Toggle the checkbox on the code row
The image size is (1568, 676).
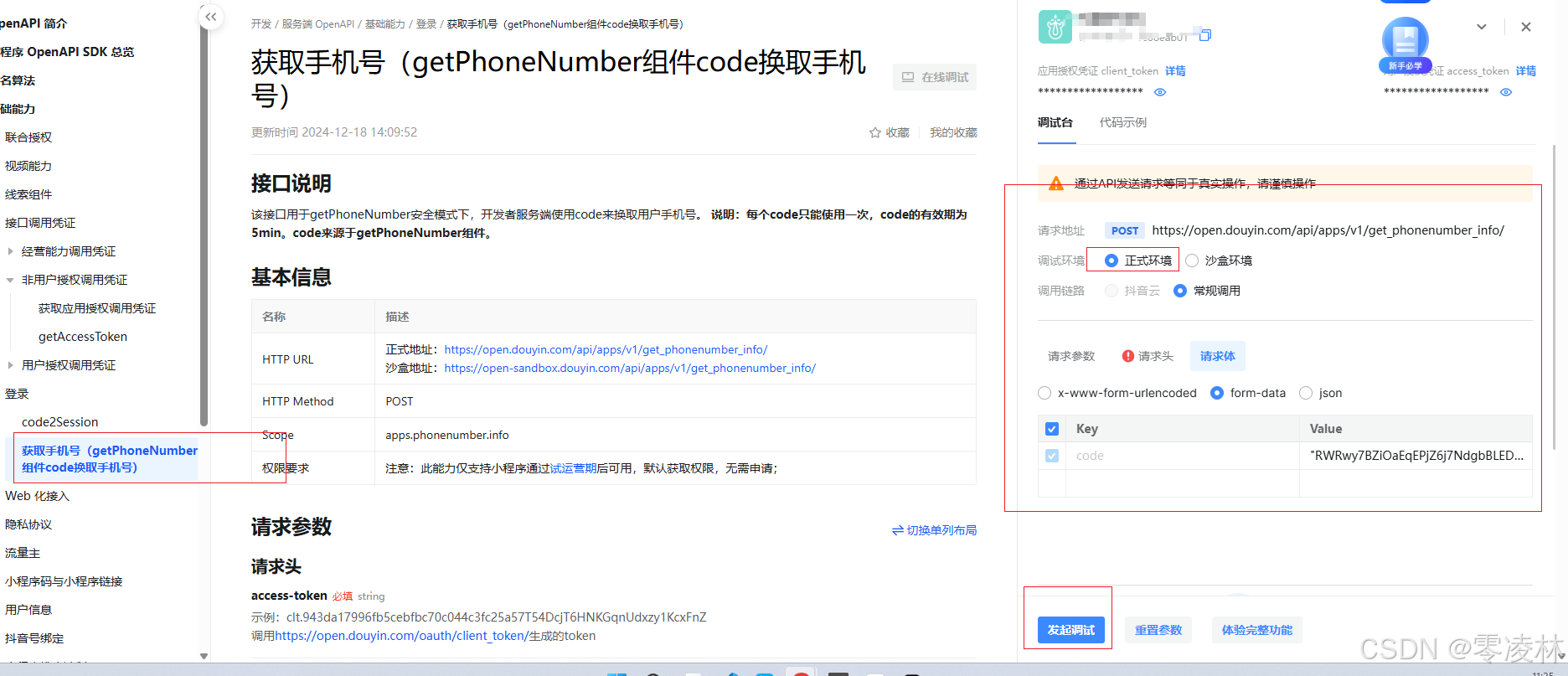point(1052,456)
